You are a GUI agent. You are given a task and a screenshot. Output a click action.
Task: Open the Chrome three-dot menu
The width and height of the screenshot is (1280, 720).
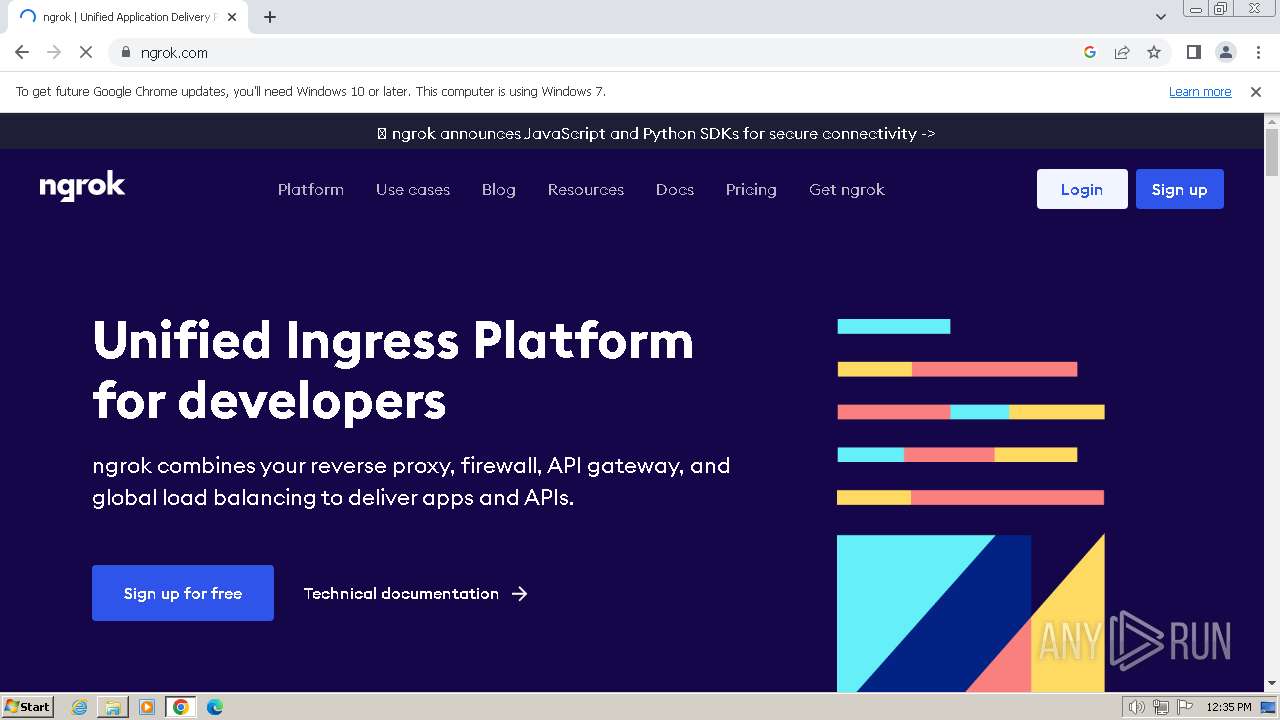1257,52
